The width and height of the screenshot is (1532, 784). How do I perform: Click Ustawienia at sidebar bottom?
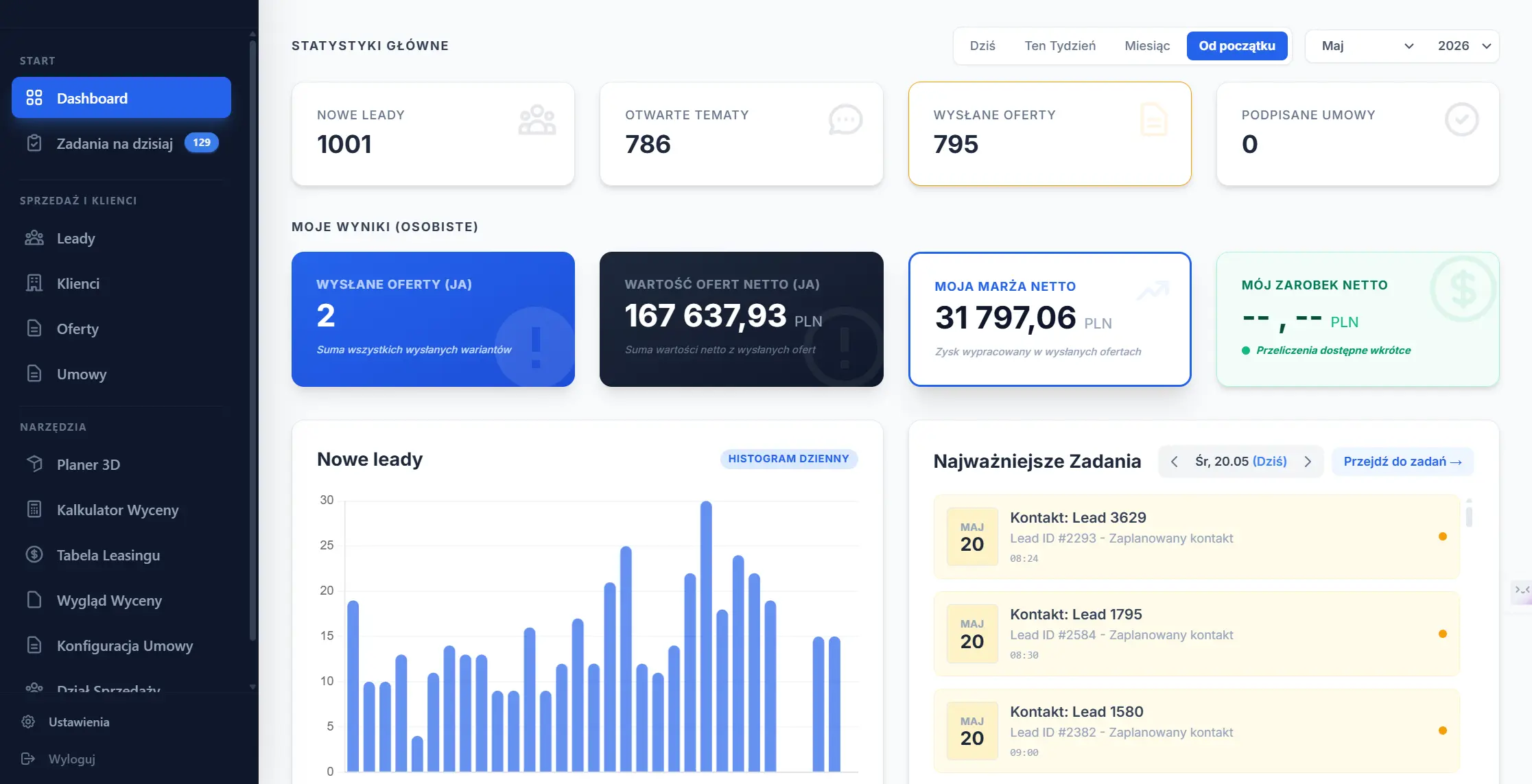point(79,722)
